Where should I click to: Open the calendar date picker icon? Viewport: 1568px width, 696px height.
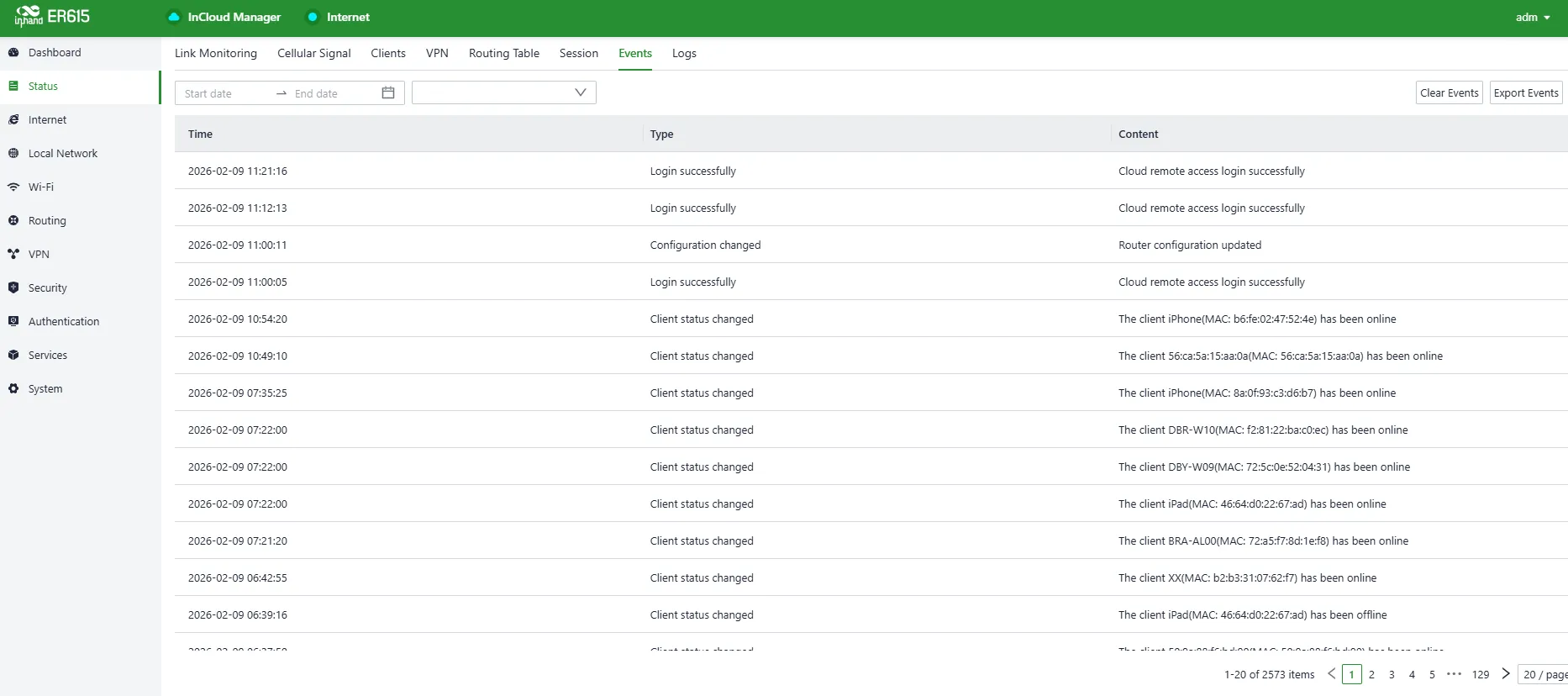coord(388,92)
